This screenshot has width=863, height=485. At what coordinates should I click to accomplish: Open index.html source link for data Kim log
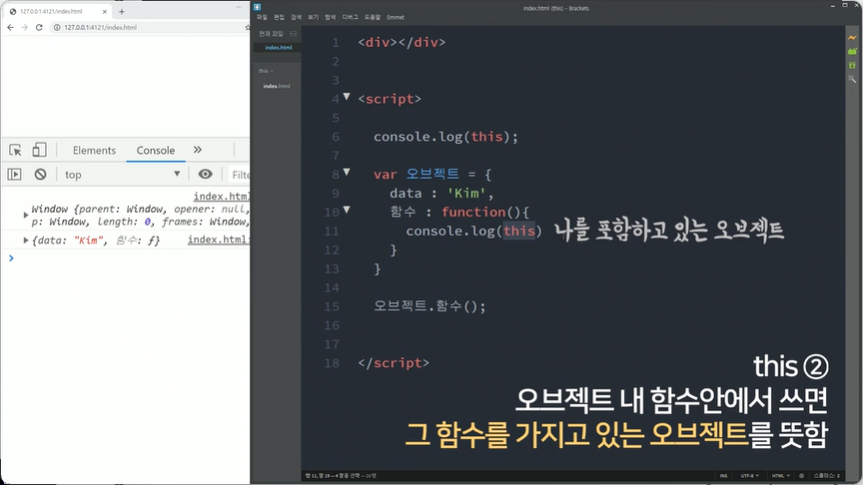[x=219, y=239]
